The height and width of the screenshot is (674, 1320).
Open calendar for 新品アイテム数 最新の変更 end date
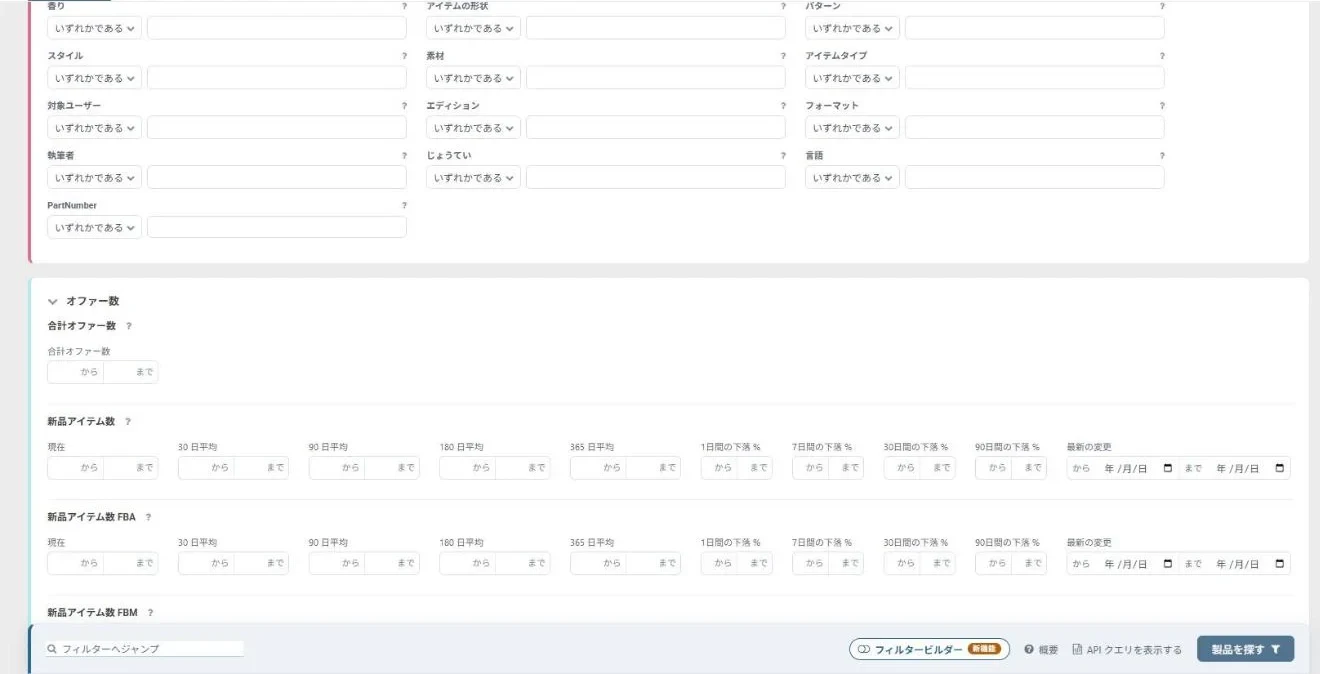pos(1280,468)
